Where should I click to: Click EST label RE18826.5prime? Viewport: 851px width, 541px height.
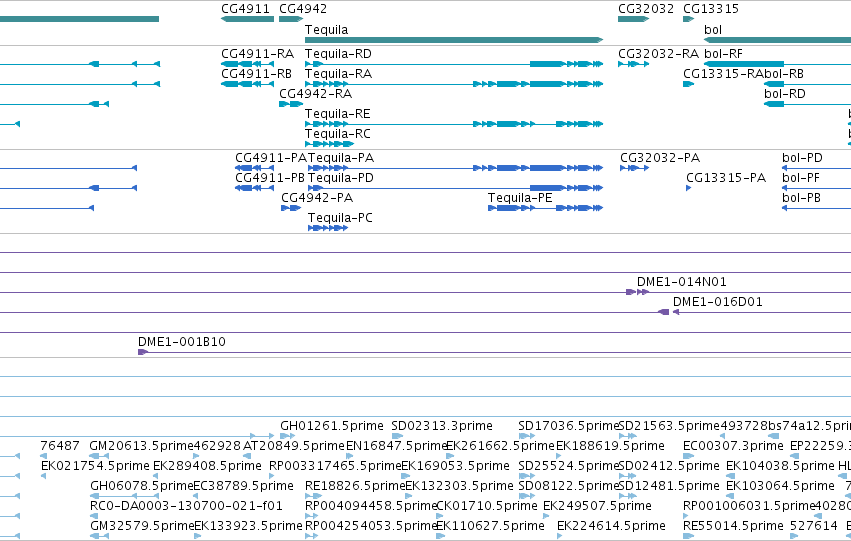tap(355, 486)
